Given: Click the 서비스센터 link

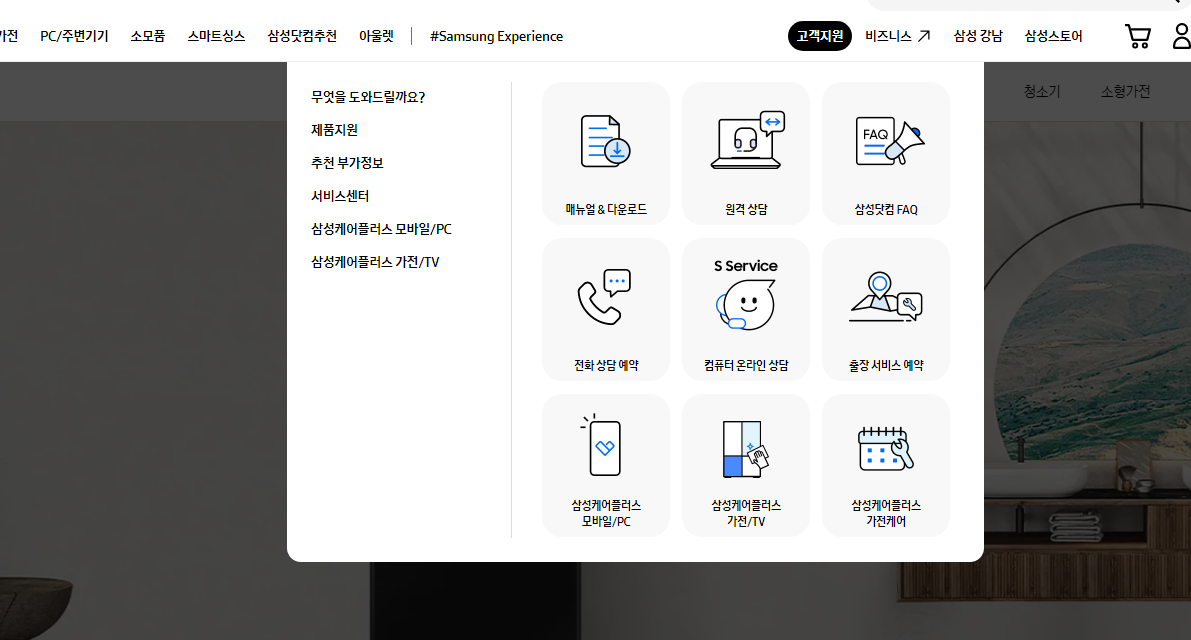Looking at the screenshot, I should pos(340,196).
